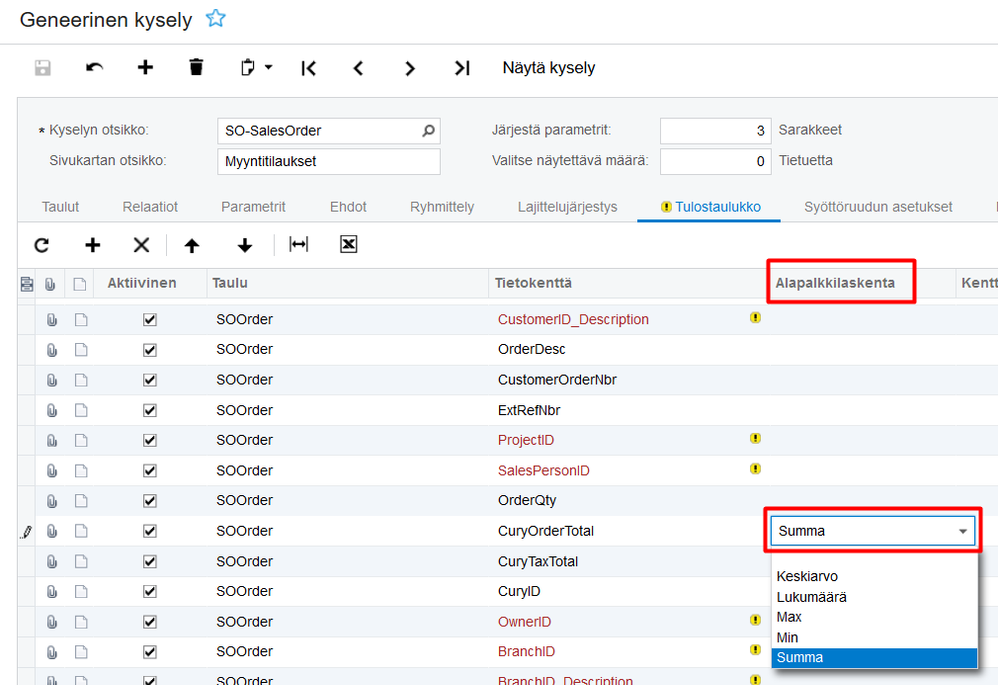Switch to Taulut tab
998x685 pixels.
click(60, 207)
